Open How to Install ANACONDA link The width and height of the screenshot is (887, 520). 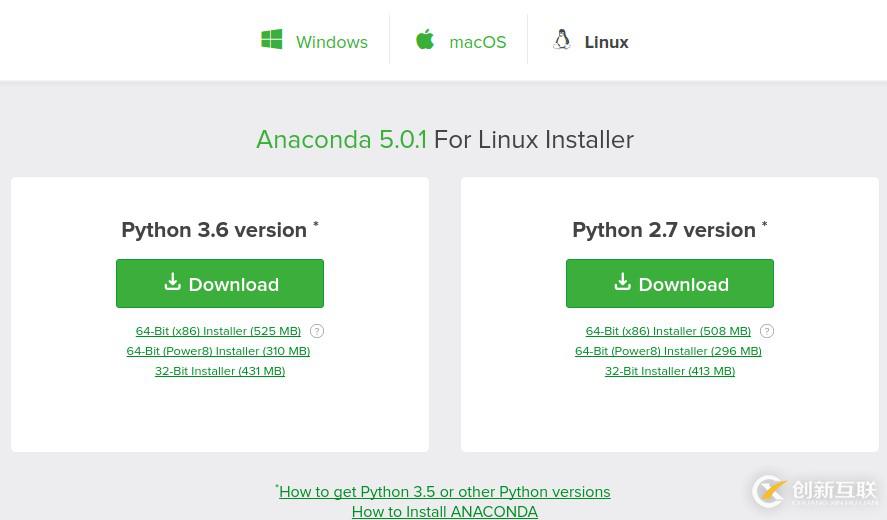[444, 511]
